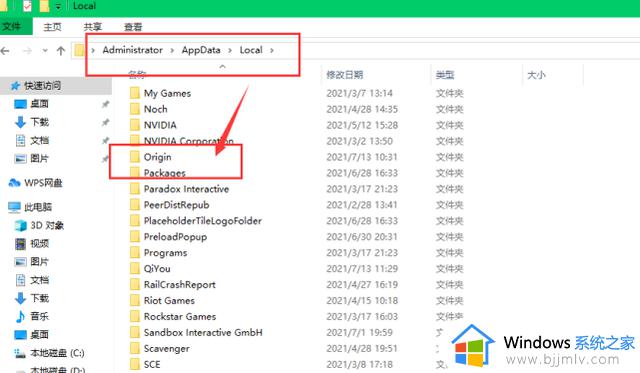
Task: Open pinned 文档 under quick access
Action: click(39, 140)
